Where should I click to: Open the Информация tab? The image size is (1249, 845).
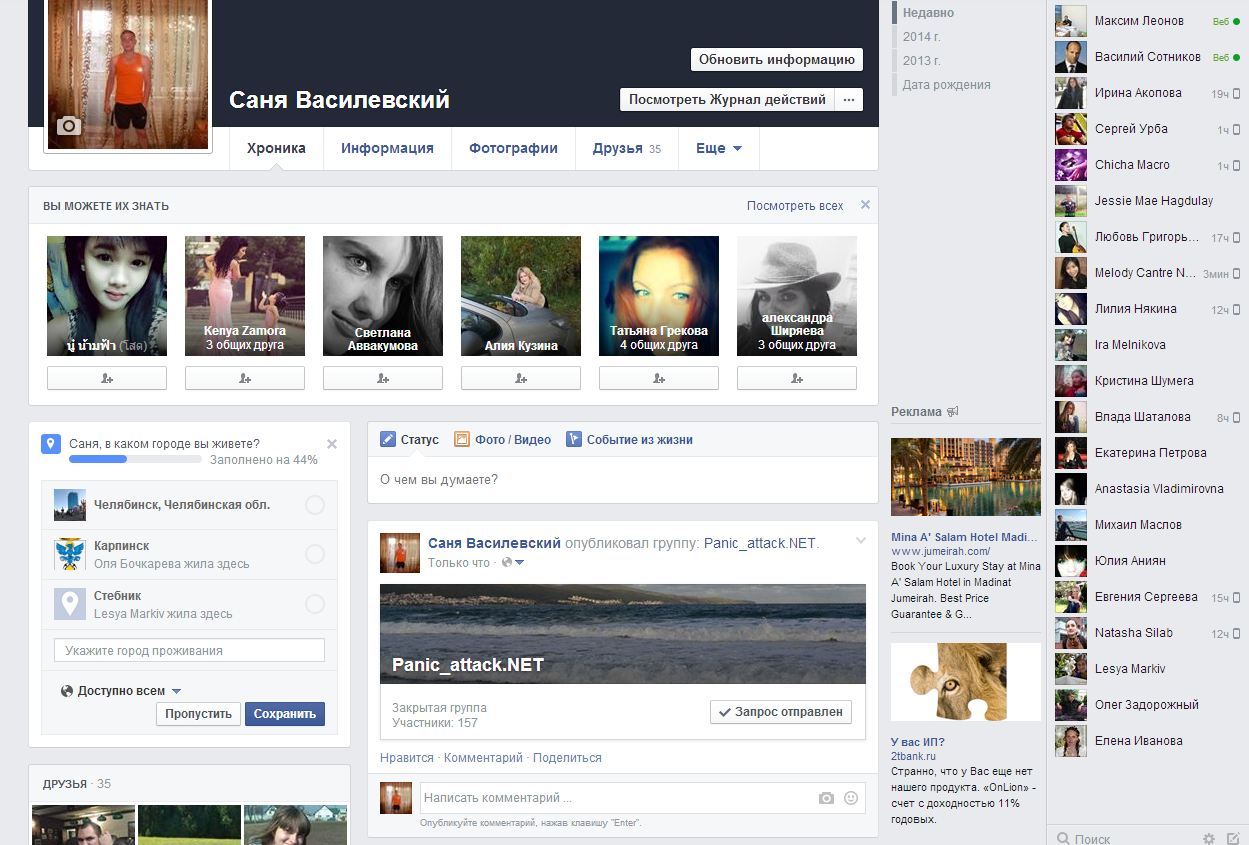click(387, 148)
